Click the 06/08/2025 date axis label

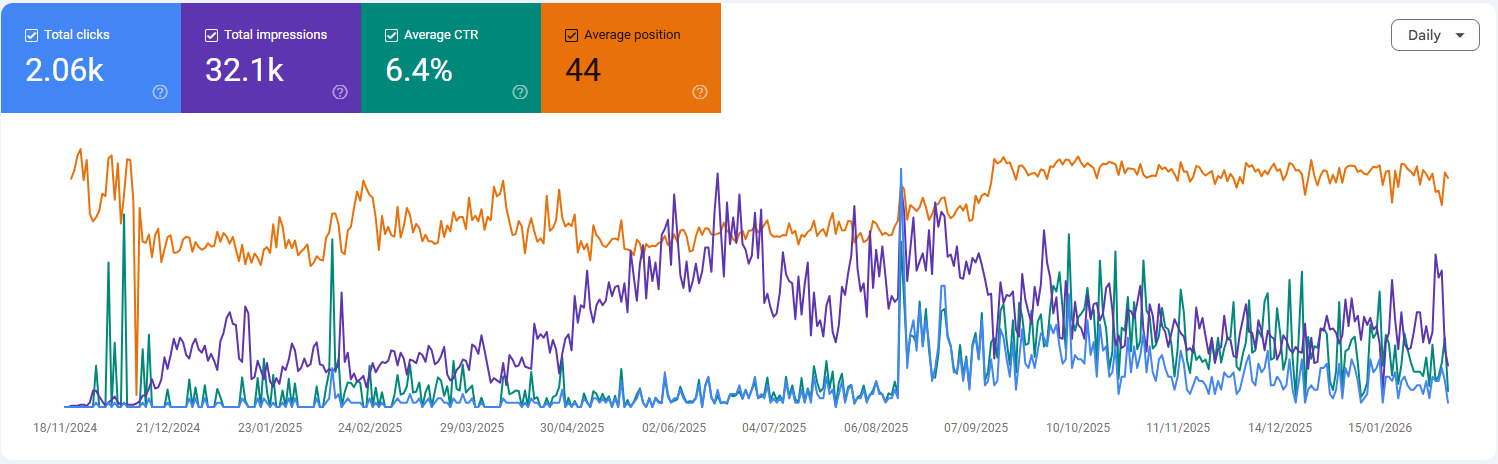(876, 427)
